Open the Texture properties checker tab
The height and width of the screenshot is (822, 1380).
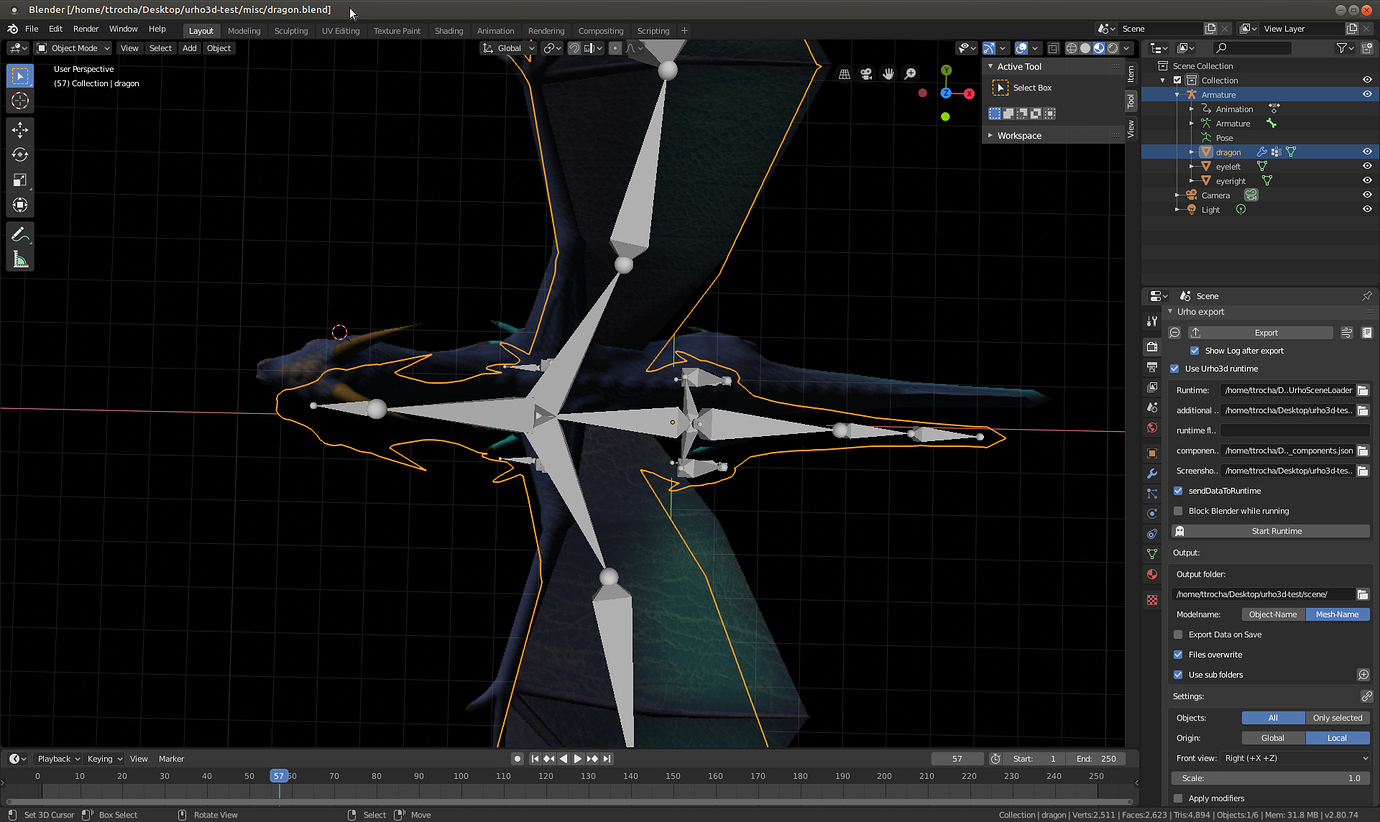coord(1152,600)
